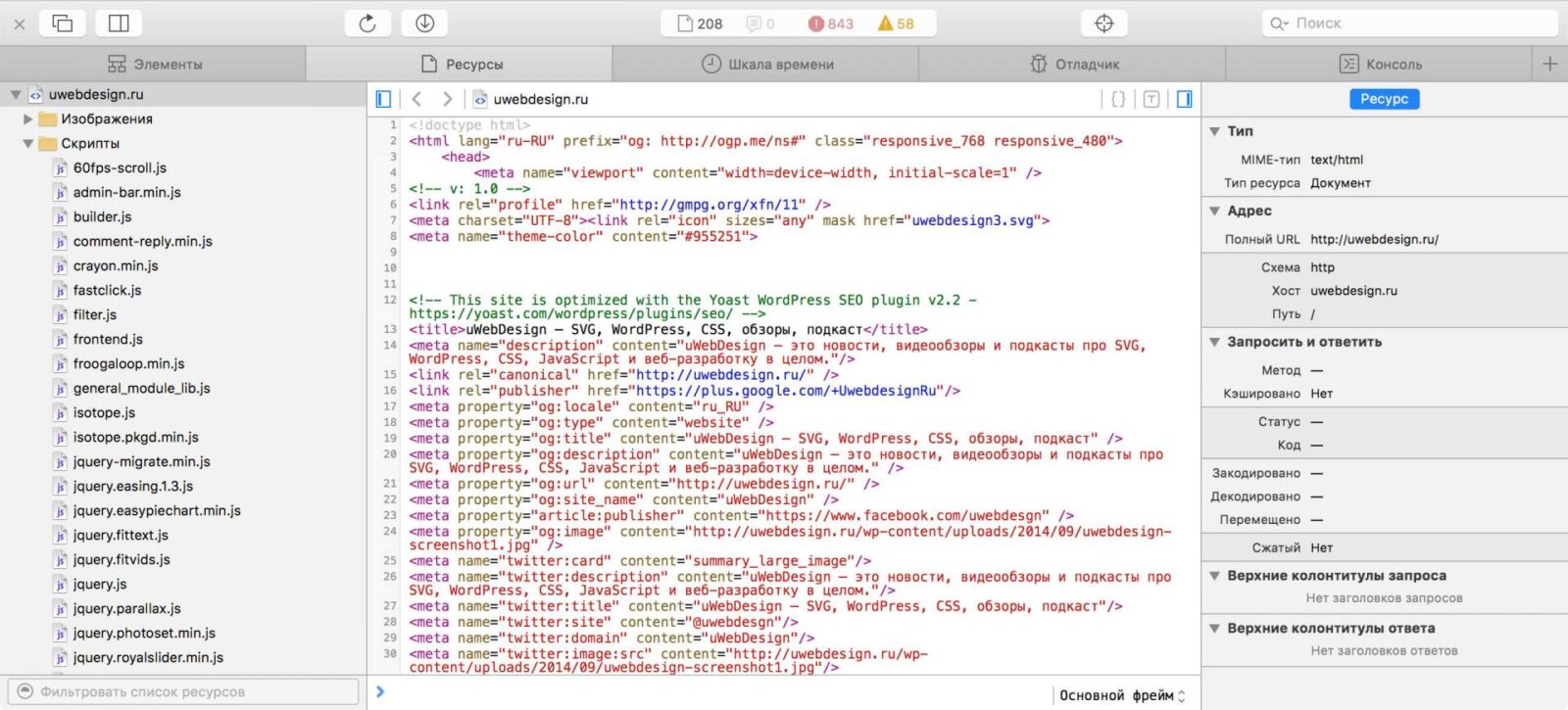This screenshot has width=1568, height=710.
Task: Select isotope.pkgd.min.js file
Action: pos(135,438)
